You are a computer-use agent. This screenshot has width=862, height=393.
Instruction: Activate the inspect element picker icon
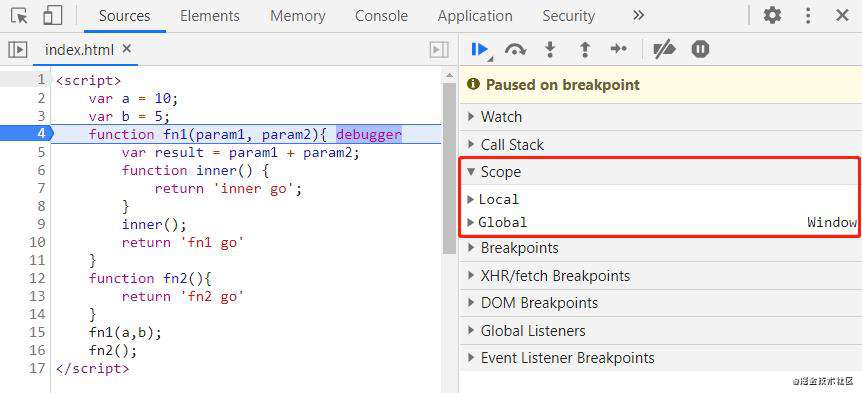click(x=20, y=16)
